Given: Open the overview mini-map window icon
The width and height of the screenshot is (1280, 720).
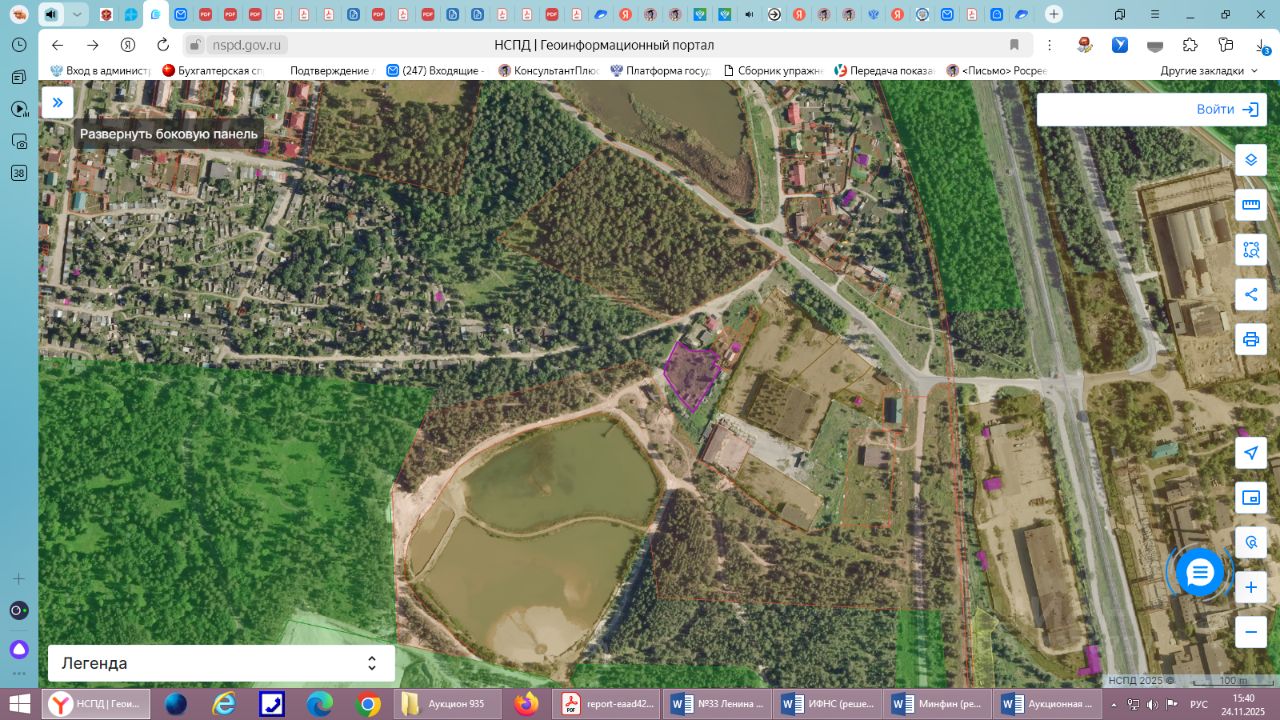Looking at the screenshot, I should (1251, 497).
